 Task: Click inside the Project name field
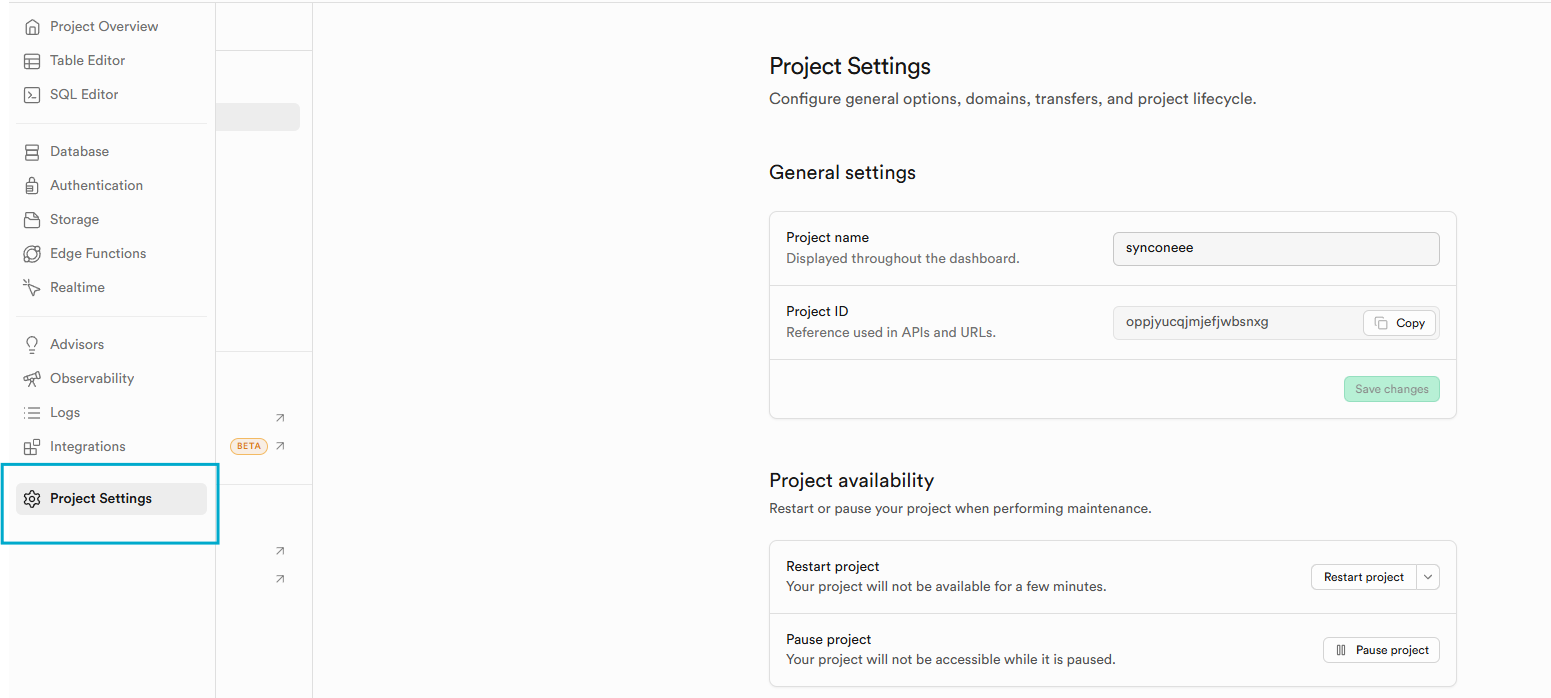coord(1276,248)
